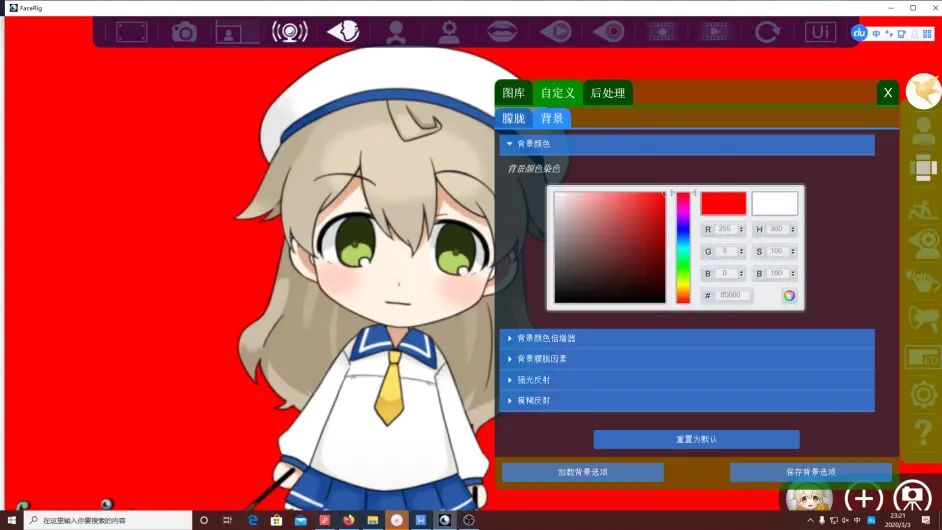Viewport: 942px width, 530px height.
Task: Open Firefox from the taskbar
Action: (x=348, y=520)
